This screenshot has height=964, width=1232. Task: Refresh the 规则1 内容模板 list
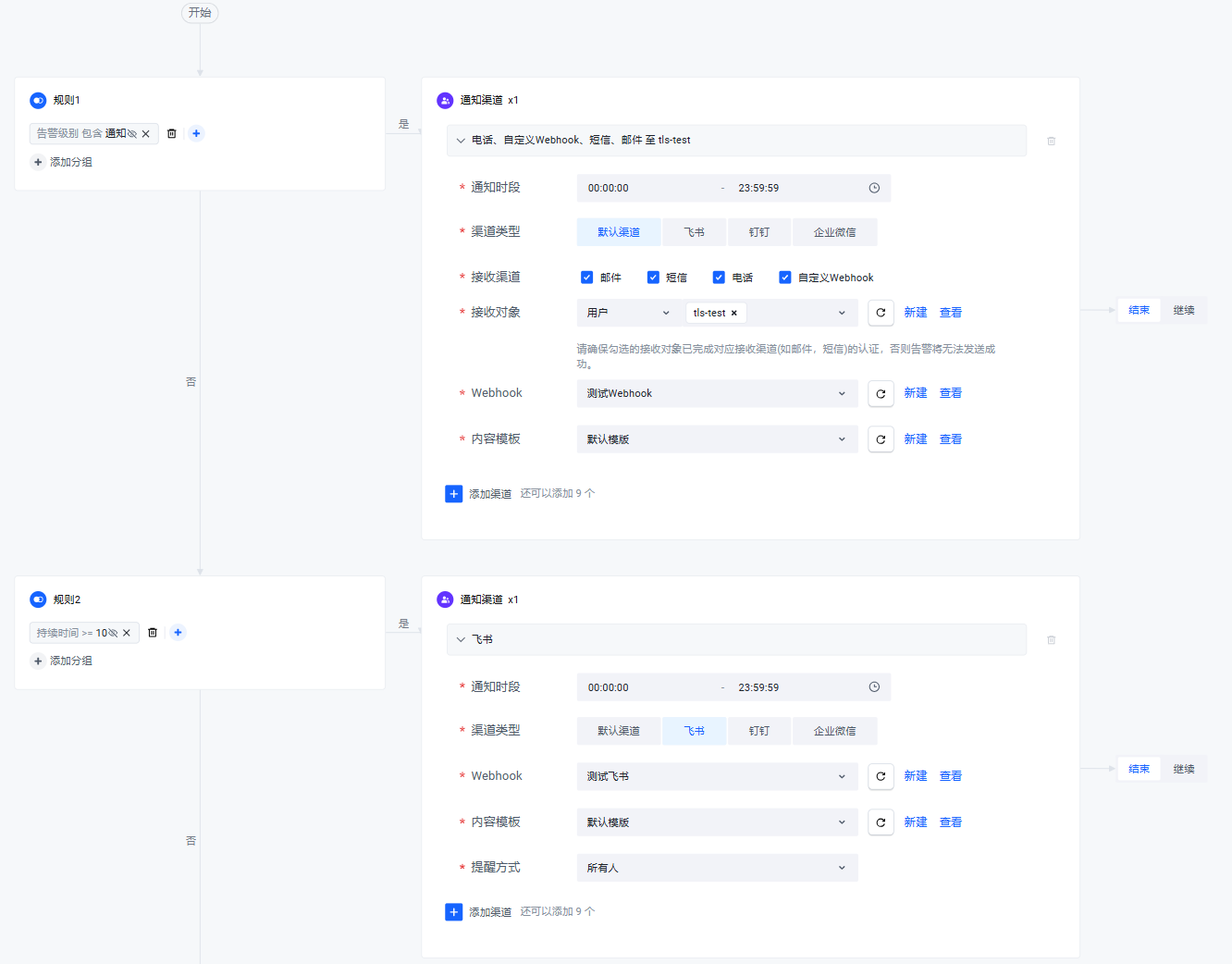pyautogui.click(x=881, y=439)
